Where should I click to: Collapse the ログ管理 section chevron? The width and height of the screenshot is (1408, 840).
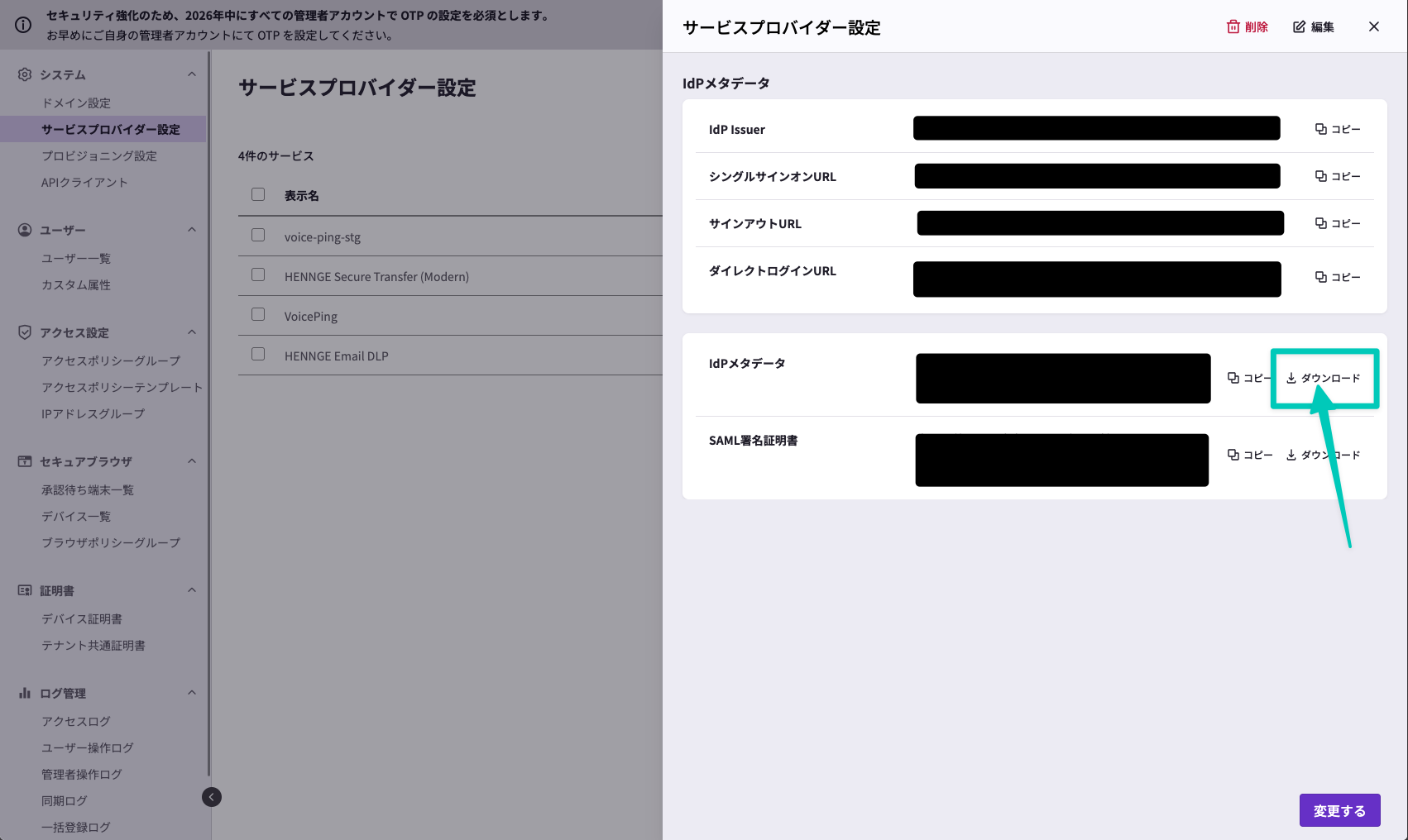tap(192, 693)
